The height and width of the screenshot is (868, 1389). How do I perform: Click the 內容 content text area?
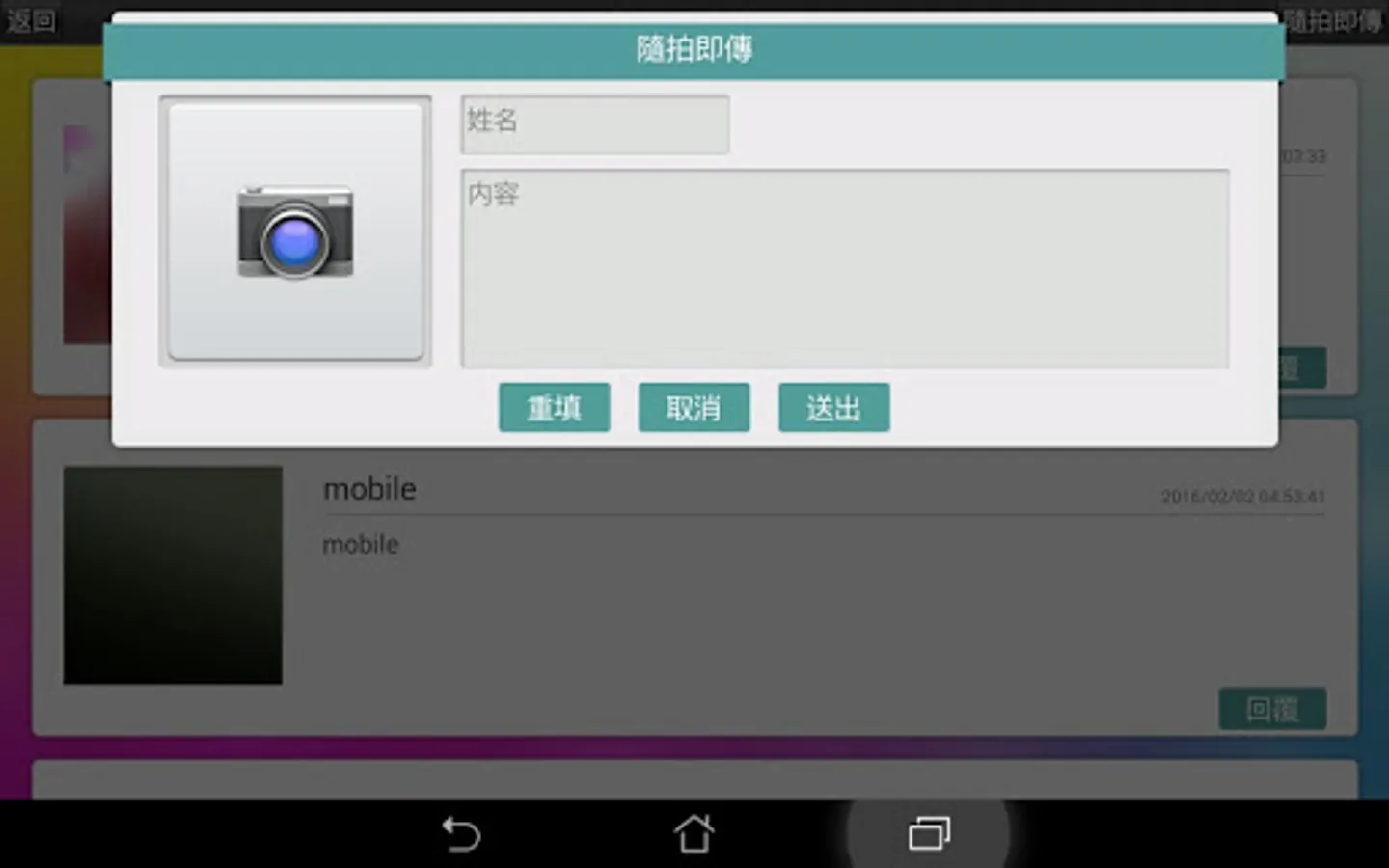point(845,268)
